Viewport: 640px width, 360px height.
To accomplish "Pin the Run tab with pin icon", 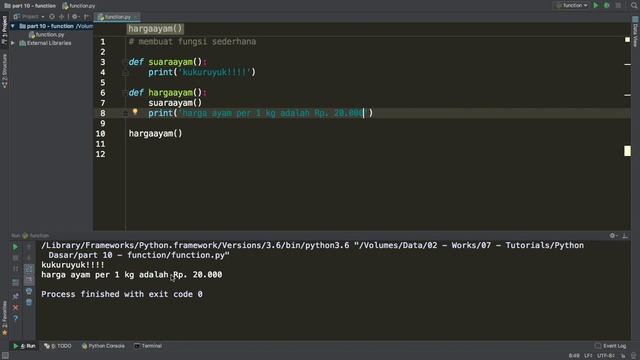I will [15, 296].
